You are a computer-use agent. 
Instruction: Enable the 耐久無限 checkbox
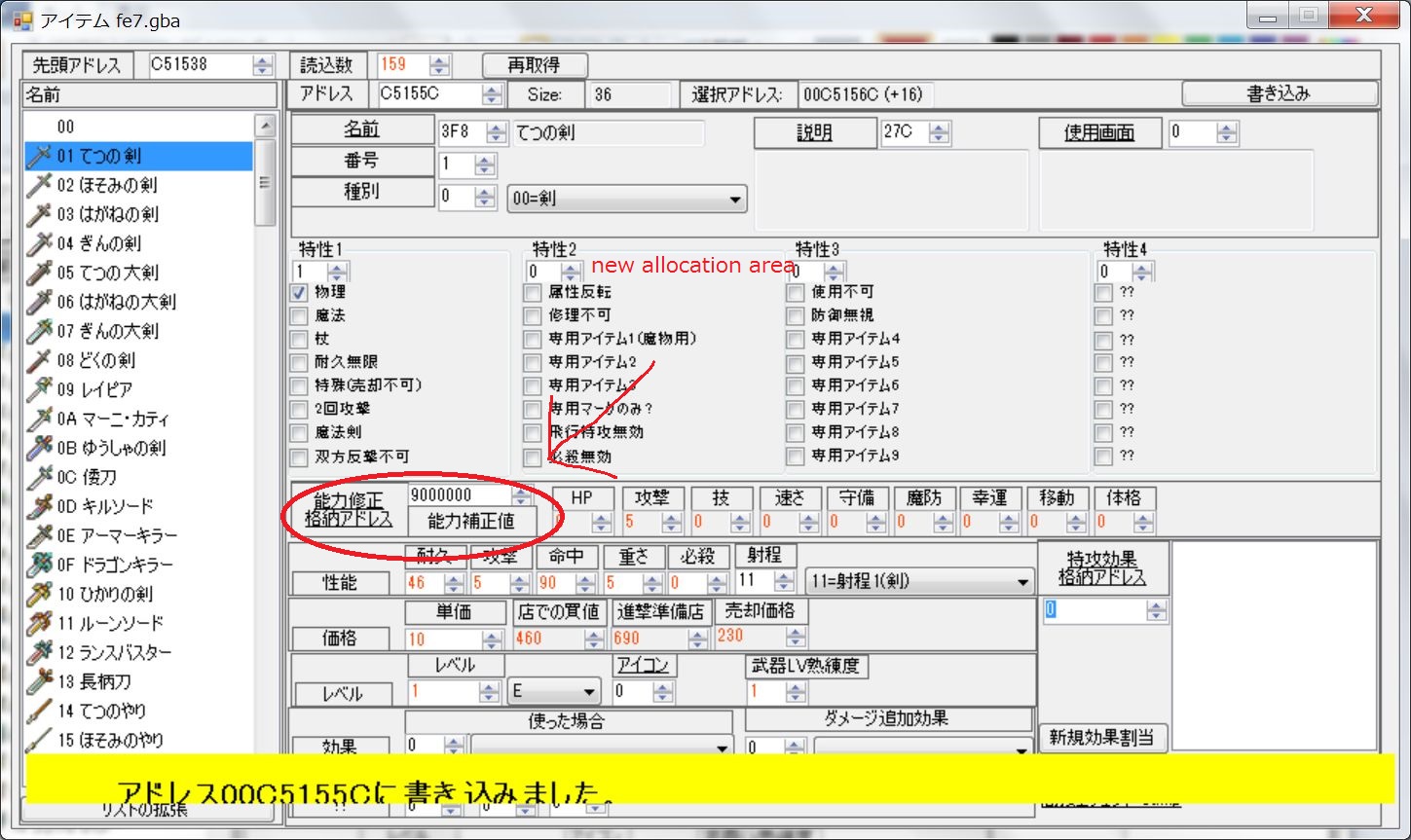coord(299,362)
